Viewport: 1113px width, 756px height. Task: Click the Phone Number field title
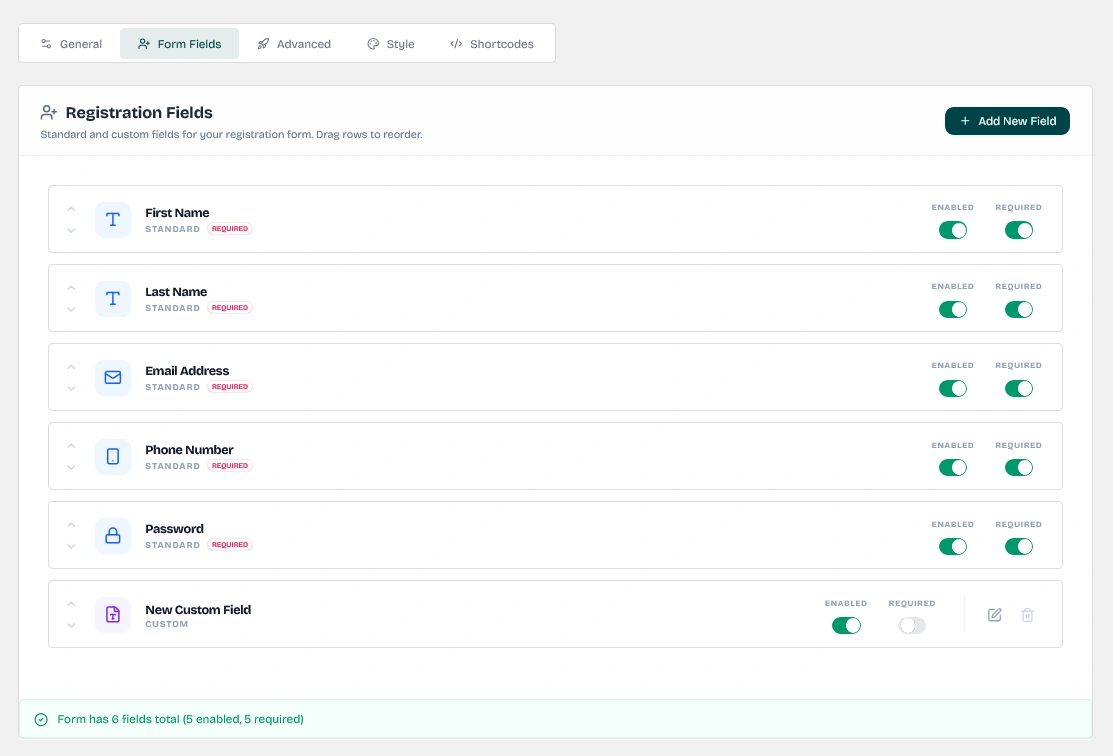click(x=190, y=450)
